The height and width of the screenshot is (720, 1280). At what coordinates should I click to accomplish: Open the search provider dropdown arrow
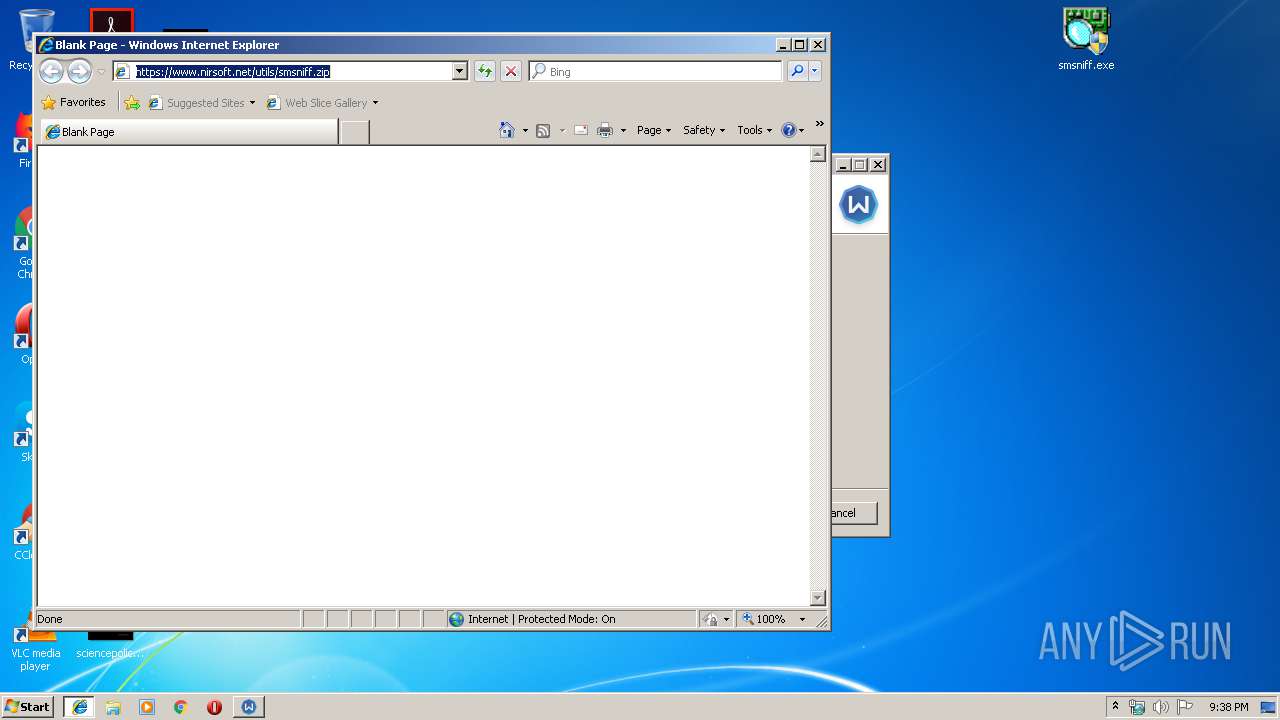click(815, 71)
